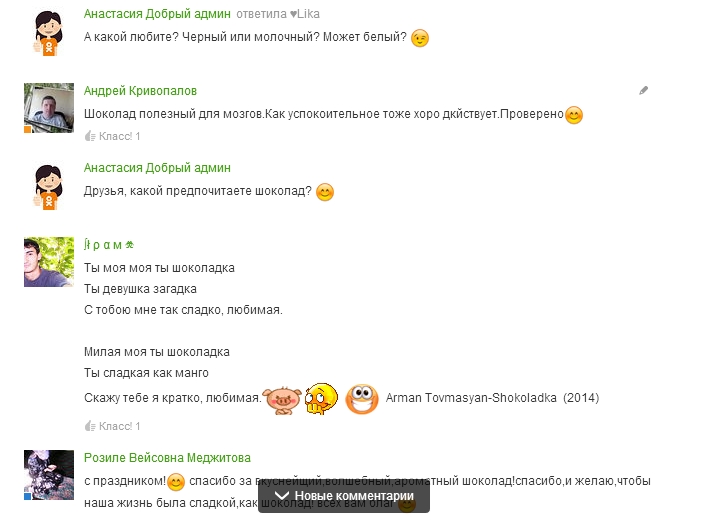Image resolution: width=703 pixels, height=514 pixels.
Task: Click Ѩрαм's avatar photo thumbnail
Action: pos(49,262)
